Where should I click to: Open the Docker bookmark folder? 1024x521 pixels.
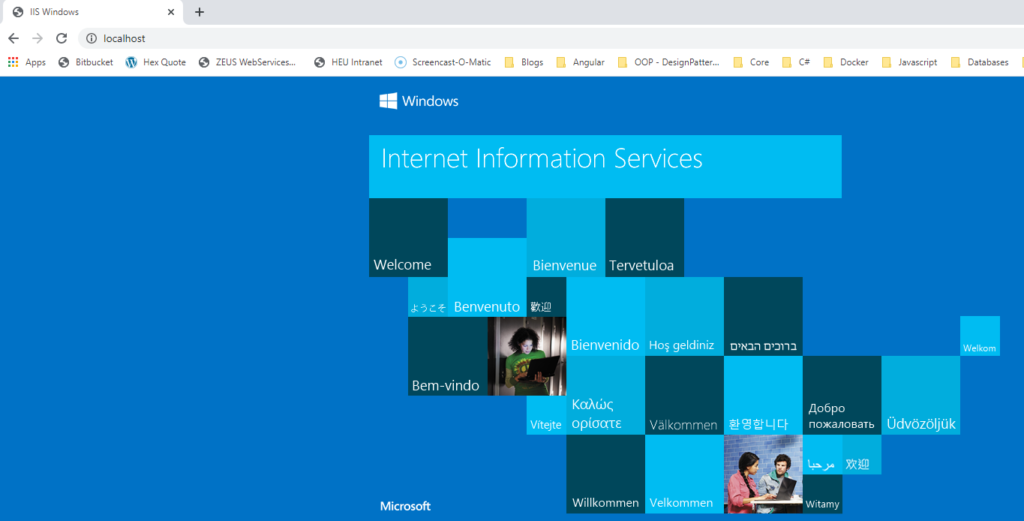(845, 62)
